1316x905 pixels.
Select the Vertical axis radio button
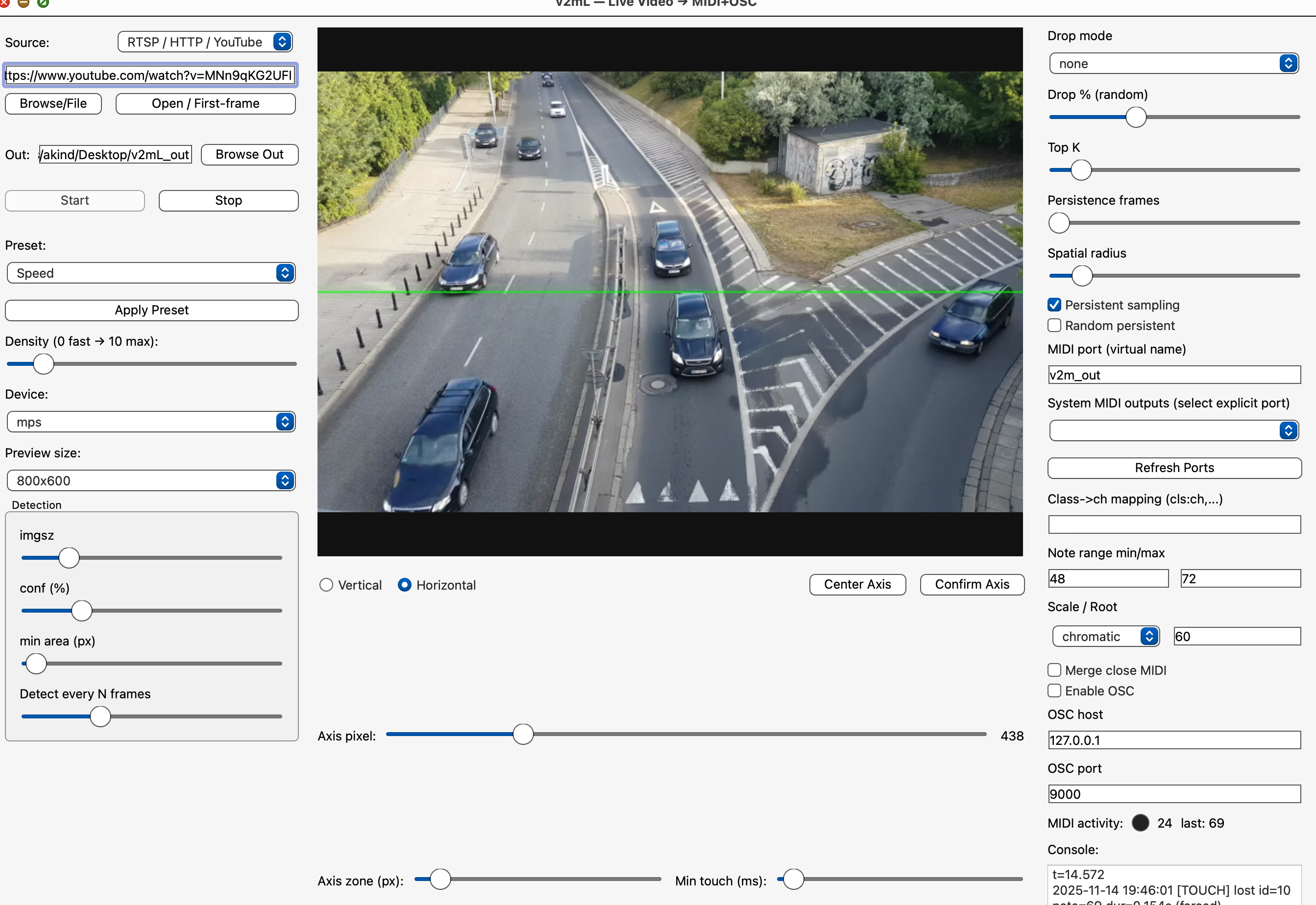point(326,585)
